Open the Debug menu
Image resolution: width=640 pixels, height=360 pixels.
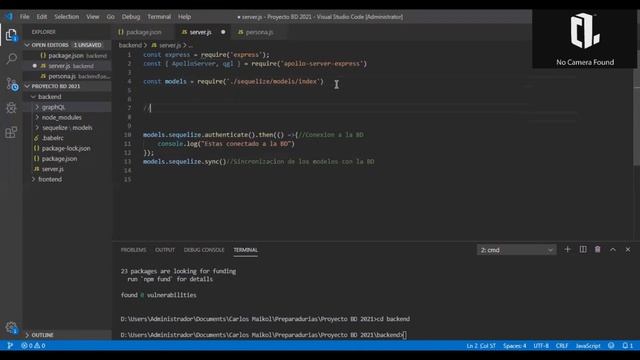coord(131,17)
